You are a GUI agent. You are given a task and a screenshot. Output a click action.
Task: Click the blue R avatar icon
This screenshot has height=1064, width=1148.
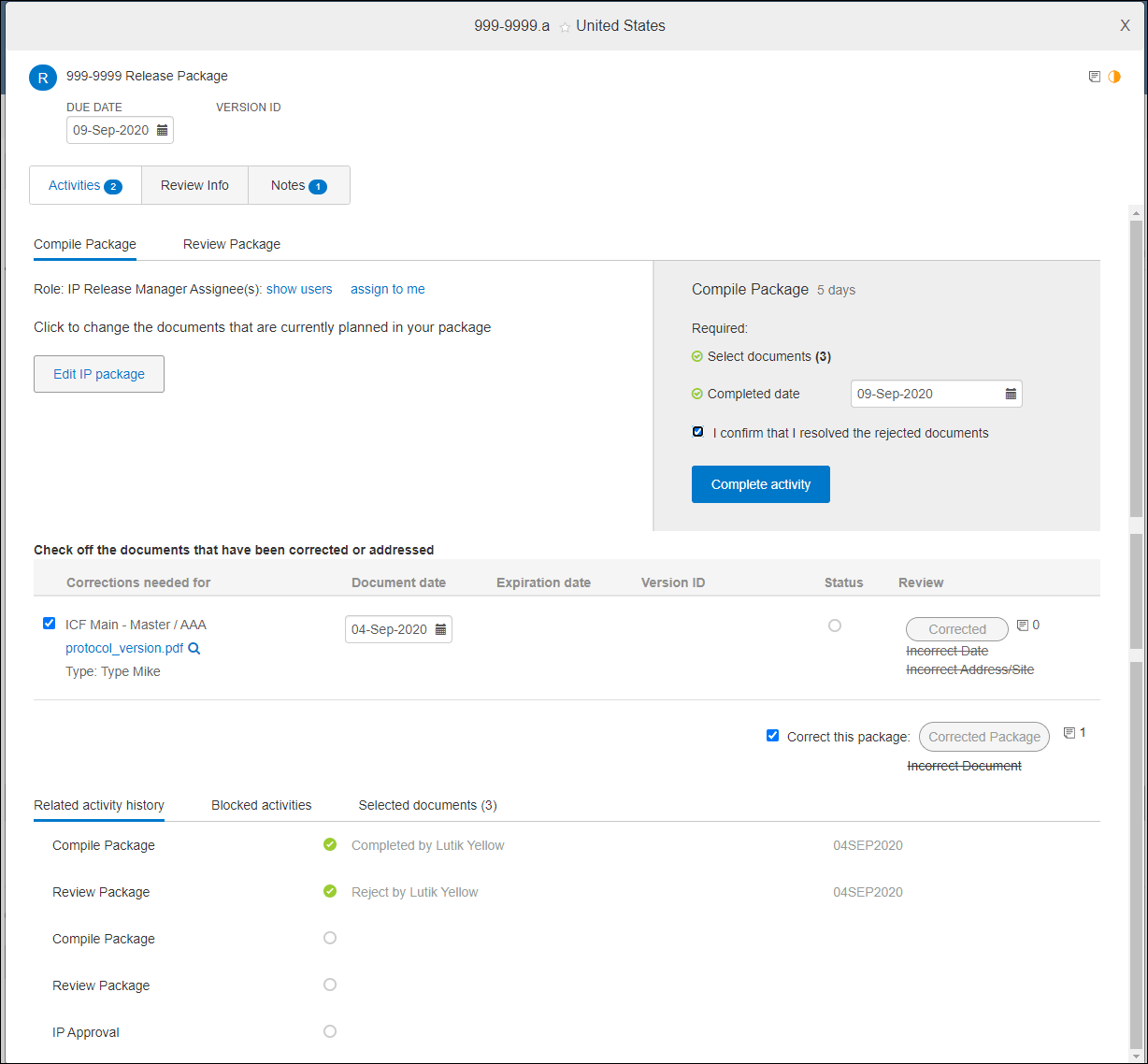click(x=43, y=78)
